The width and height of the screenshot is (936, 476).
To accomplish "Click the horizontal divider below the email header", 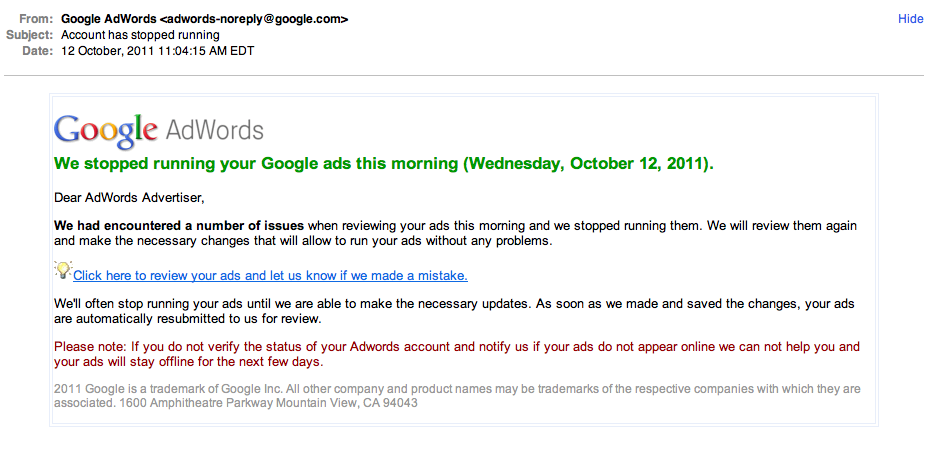I will pos(464,76).
